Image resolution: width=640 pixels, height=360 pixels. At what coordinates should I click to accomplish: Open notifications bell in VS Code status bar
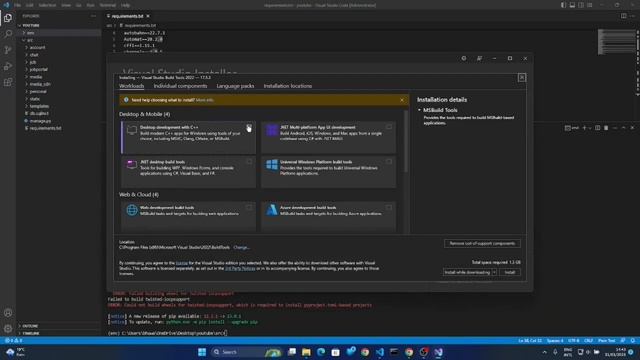point(632,340)
